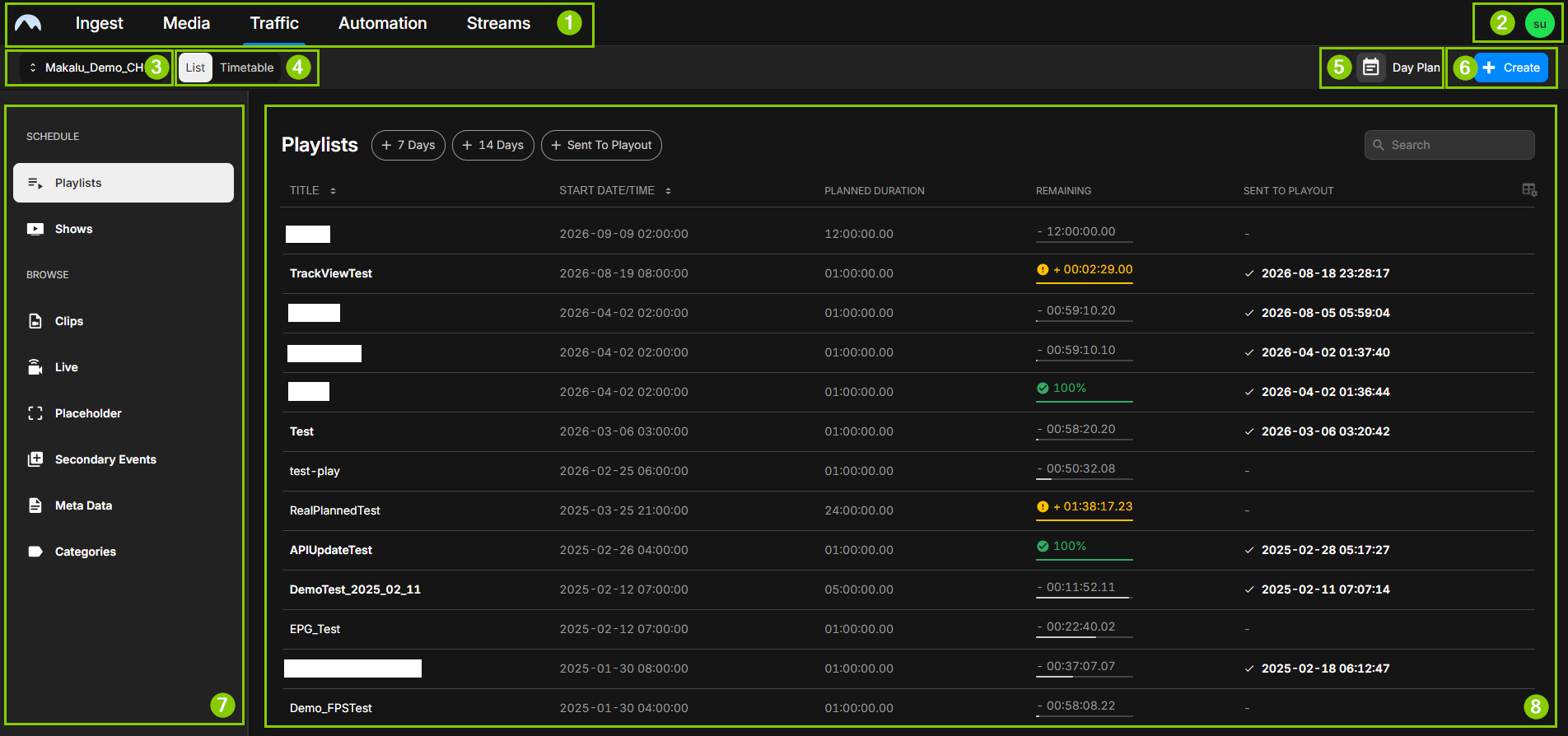Screen dimensions: 1568x736
Task: Click the Secondary Events icon
Action: [35, 459]
